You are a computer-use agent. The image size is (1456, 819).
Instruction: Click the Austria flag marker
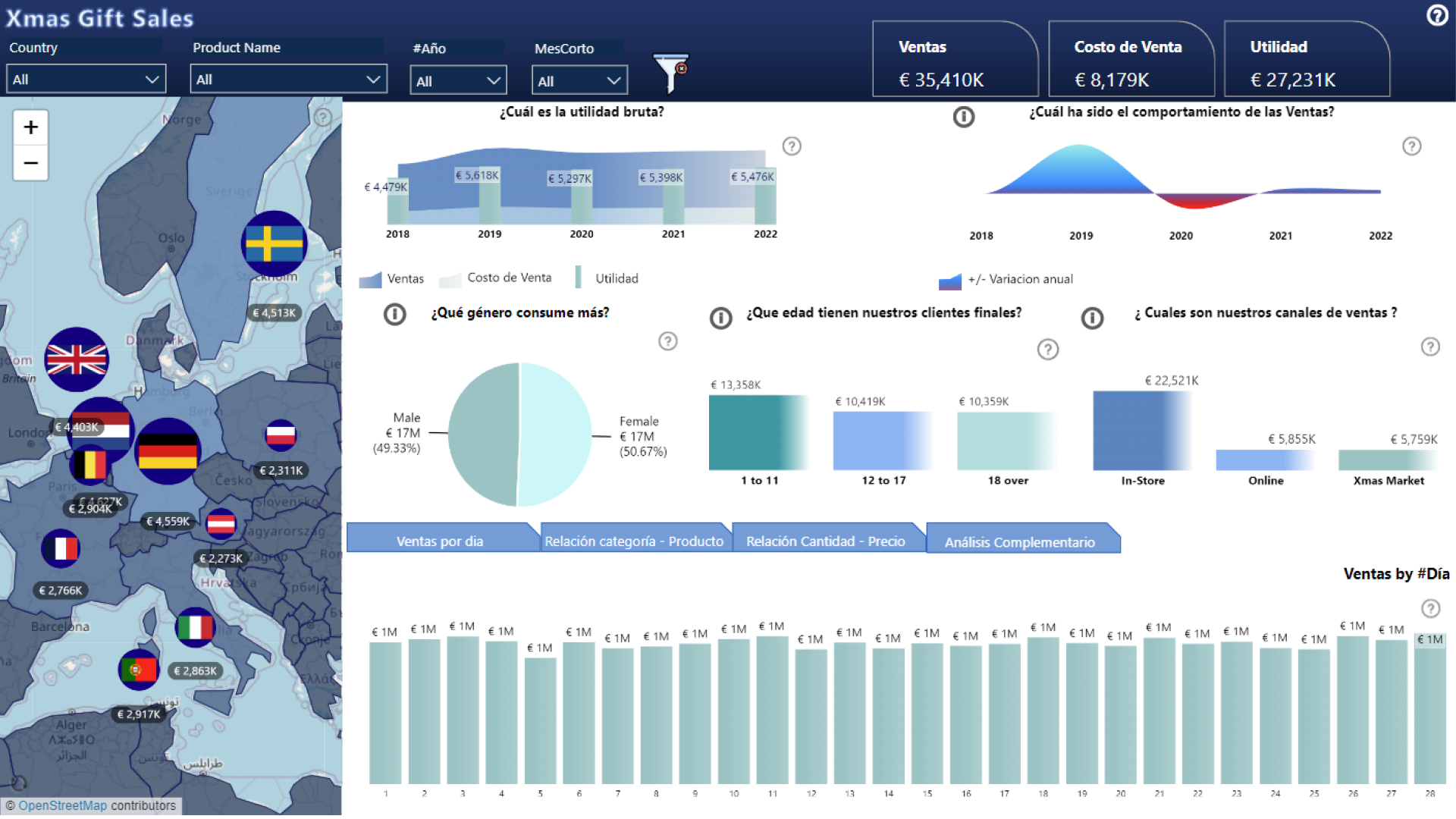point(221,523)
